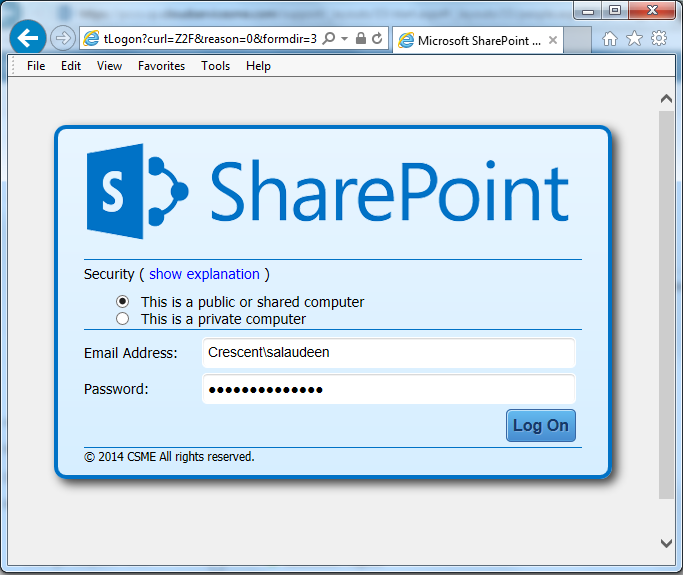The image size is (683, 575).
Task: Click the Email Address input field
Action: coord(389,352)
